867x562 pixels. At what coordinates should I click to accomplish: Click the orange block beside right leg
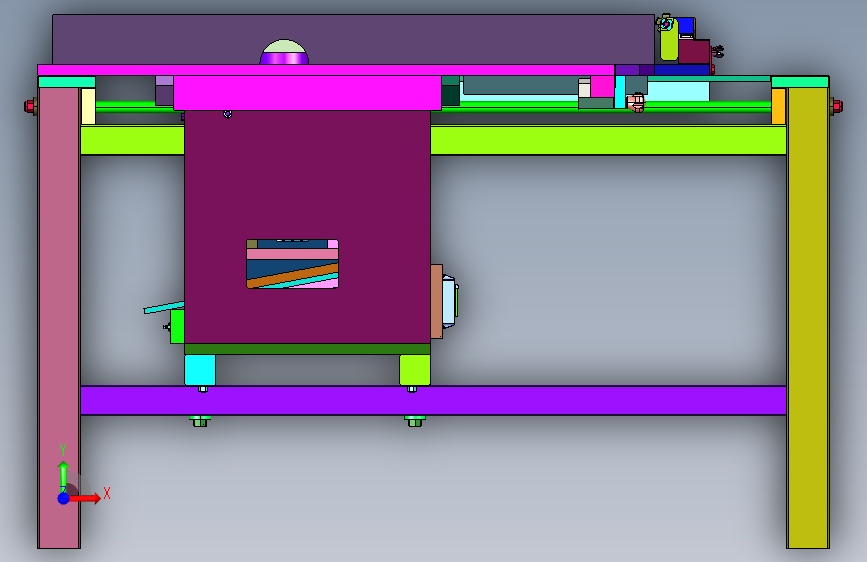(779, 106)
